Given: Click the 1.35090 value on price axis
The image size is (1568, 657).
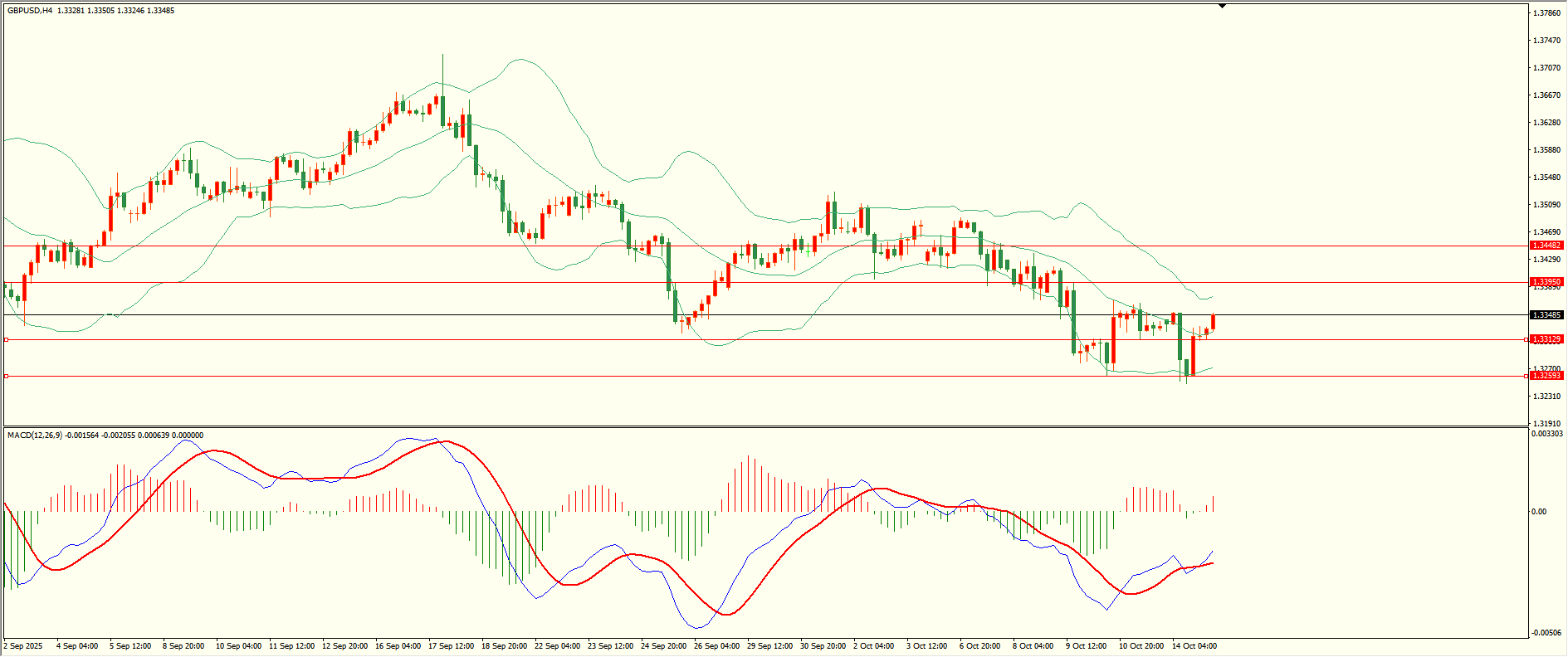Looking at the screenshot, I should pyautogui.click(x=1545, y=205).
